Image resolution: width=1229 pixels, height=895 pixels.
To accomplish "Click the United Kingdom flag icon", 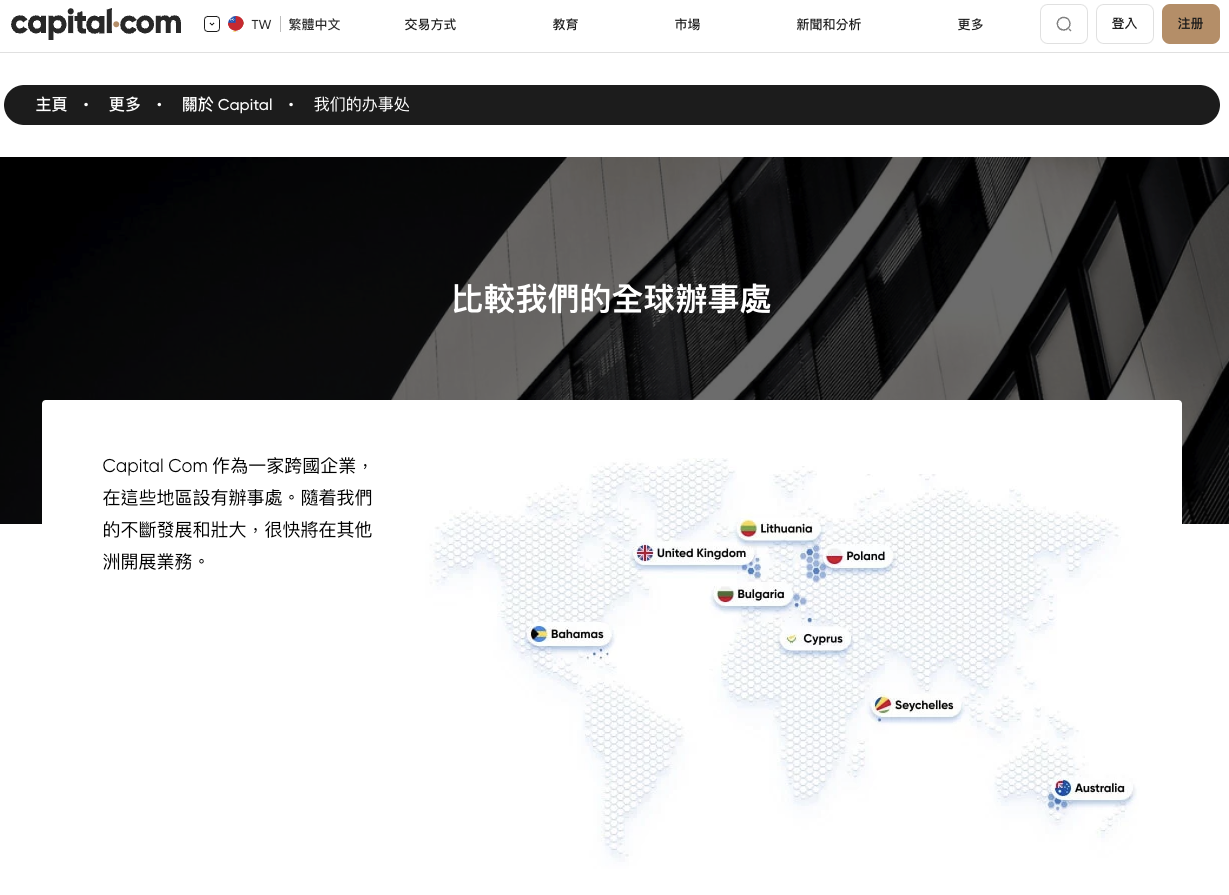I will point(645,553).
